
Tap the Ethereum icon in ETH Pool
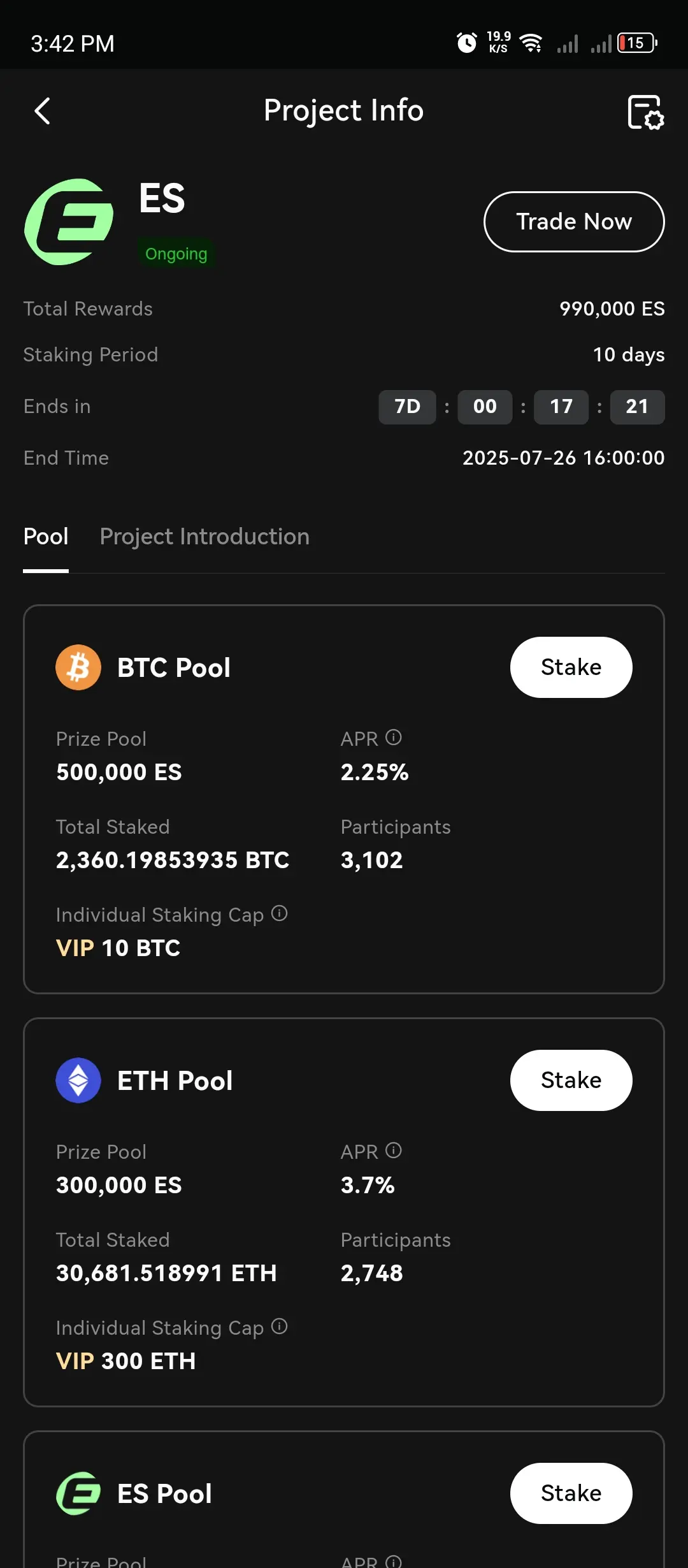[x=78, y=1080]
